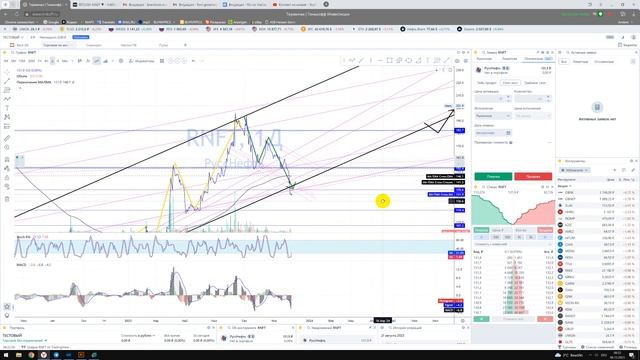Click the undo arrow on chart toolbar
The image size is (640, 360).
pos(193,61)
